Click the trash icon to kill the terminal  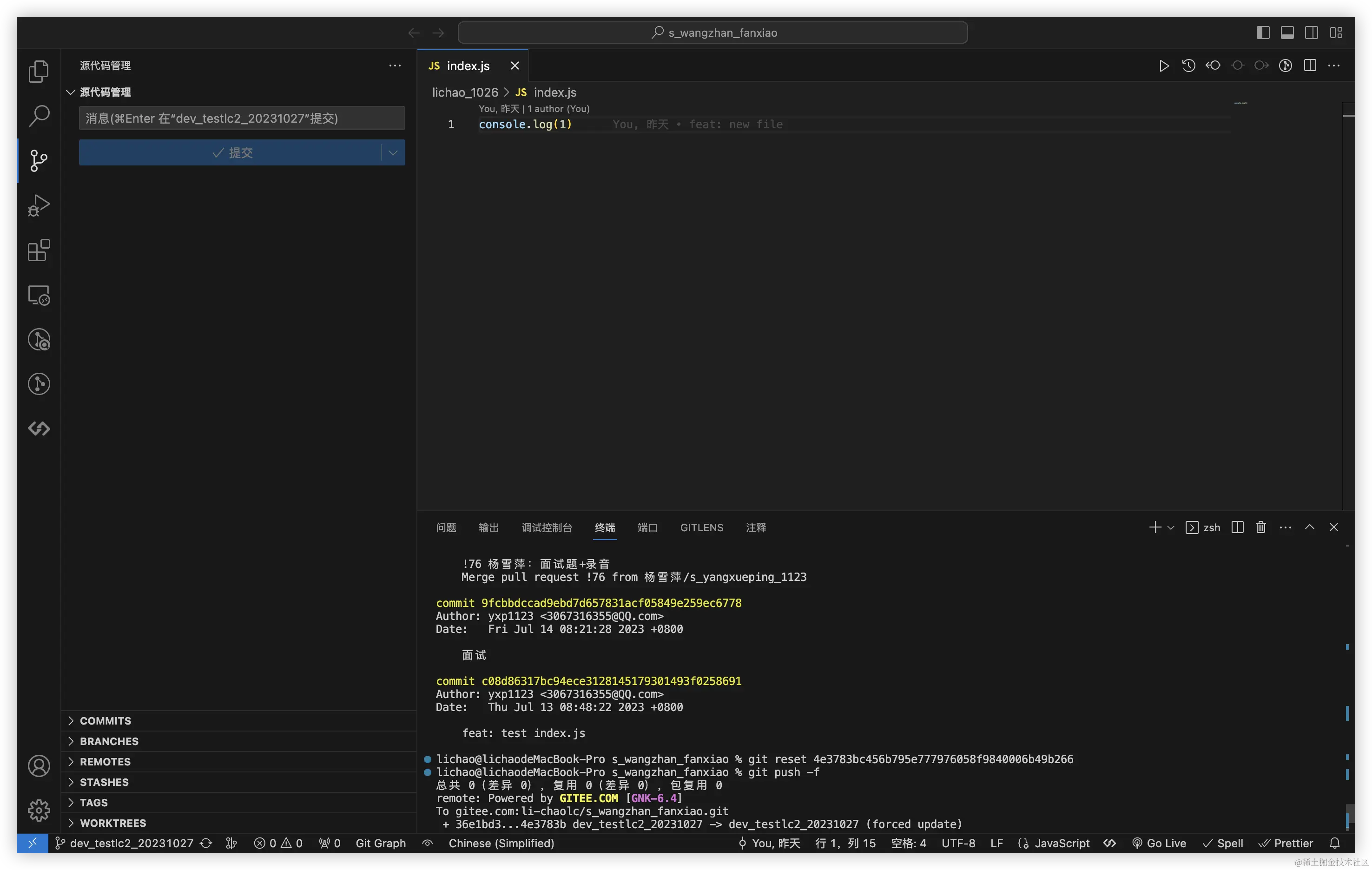(1260, 527)
